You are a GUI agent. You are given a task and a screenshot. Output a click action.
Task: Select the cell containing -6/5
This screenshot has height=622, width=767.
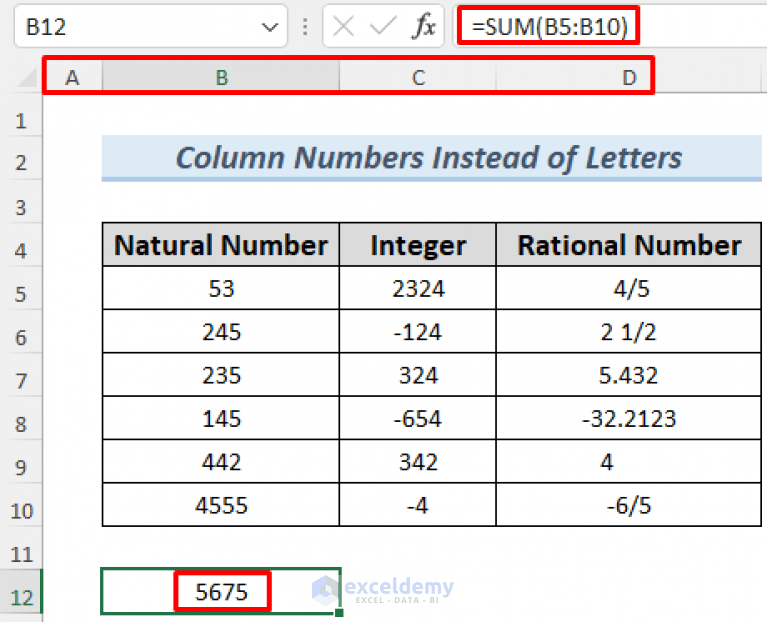pyautogui.click(x=629, y=505)
